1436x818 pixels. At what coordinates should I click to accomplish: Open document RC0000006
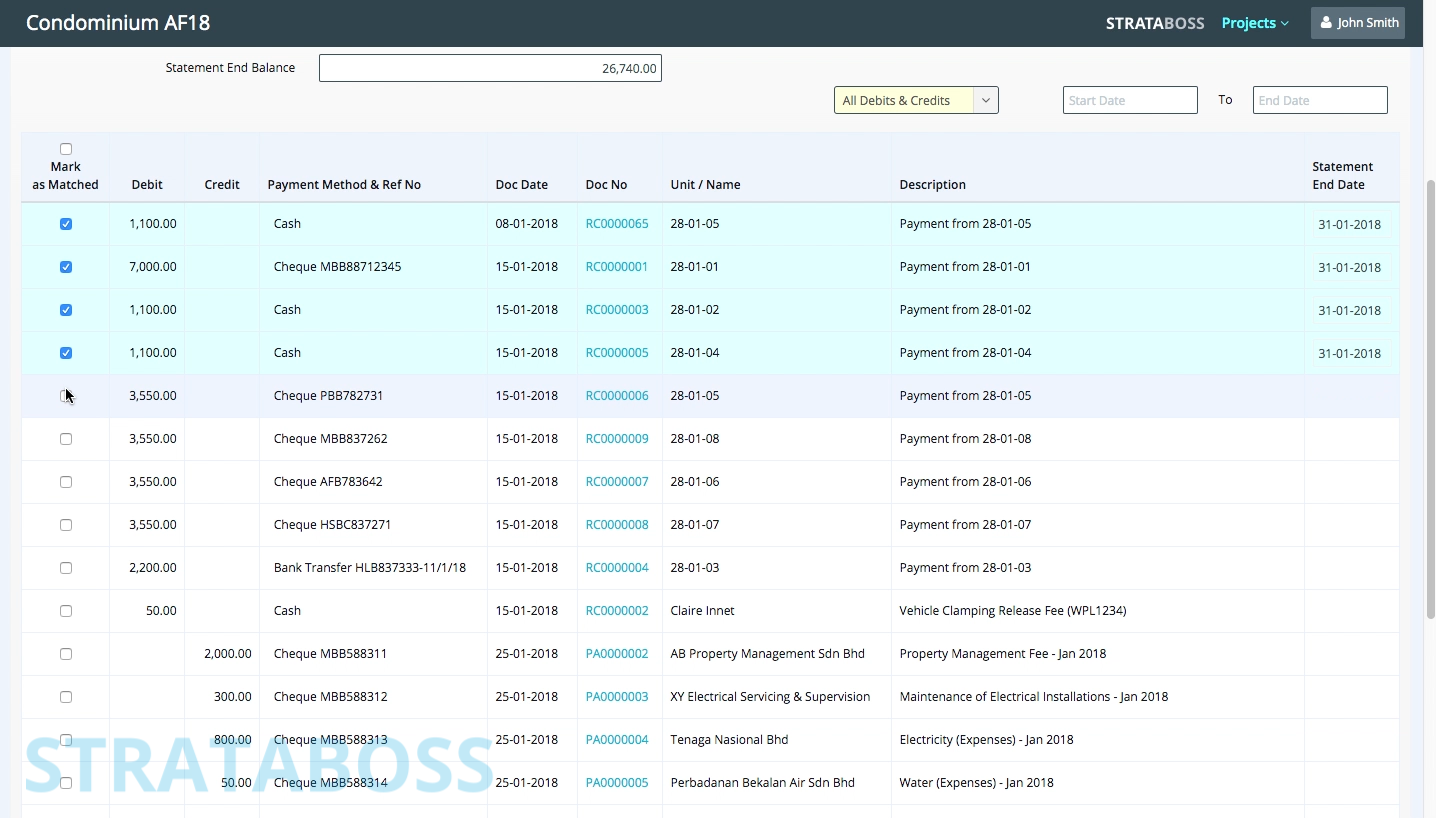pyautogui.click(x=617, y=396)
